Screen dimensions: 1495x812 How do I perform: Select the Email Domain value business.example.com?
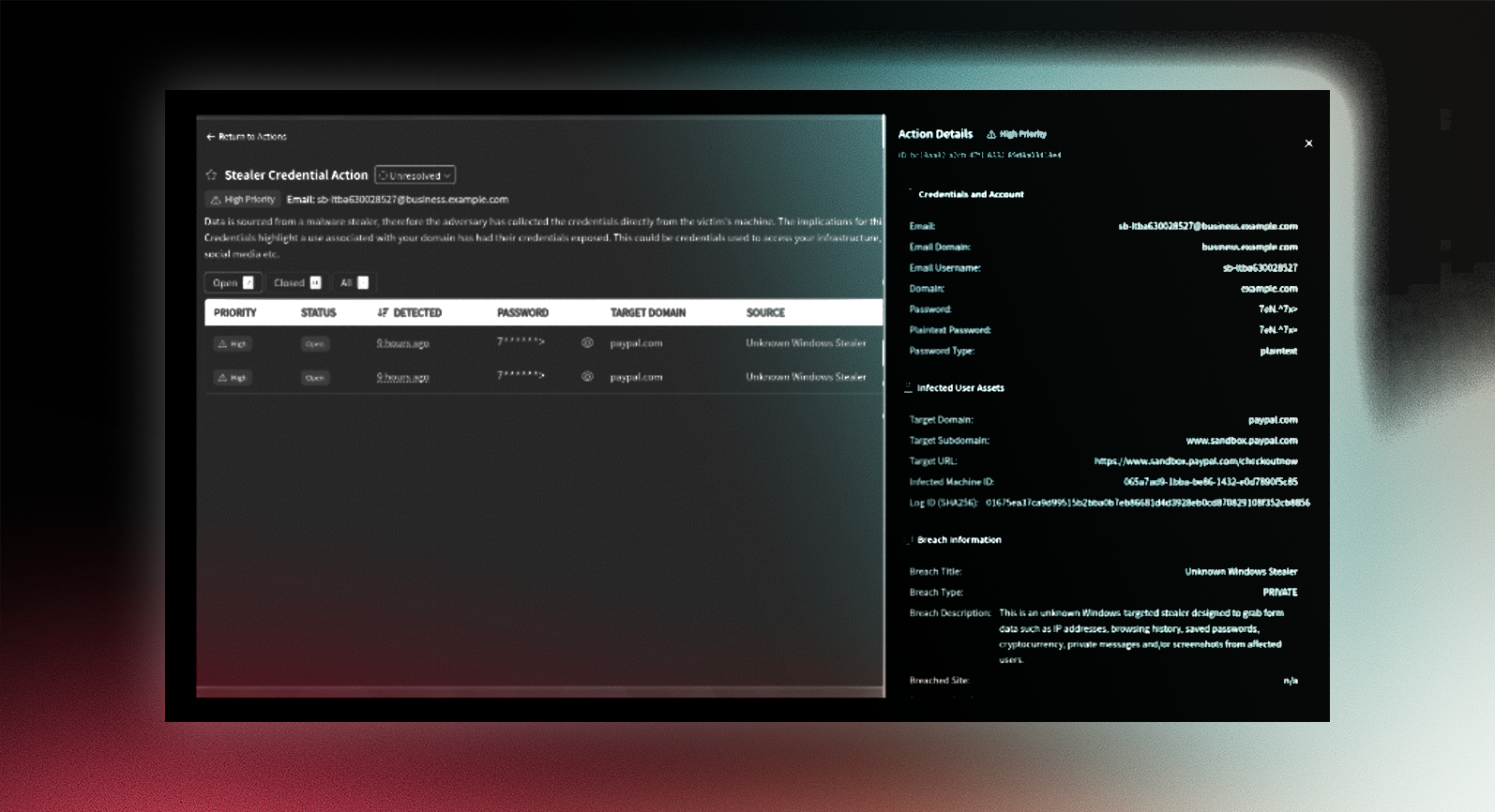tap(1249, 247)
